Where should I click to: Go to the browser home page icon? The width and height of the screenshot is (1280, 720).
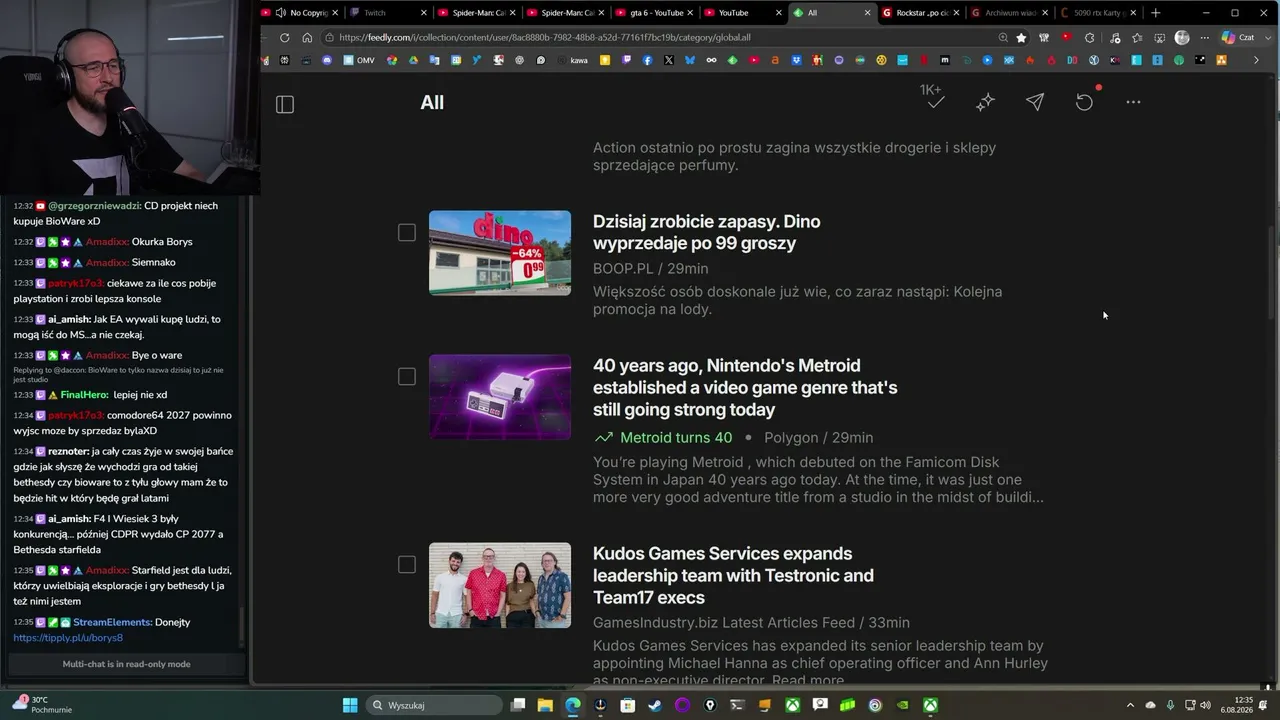click(x=307, y=38)
